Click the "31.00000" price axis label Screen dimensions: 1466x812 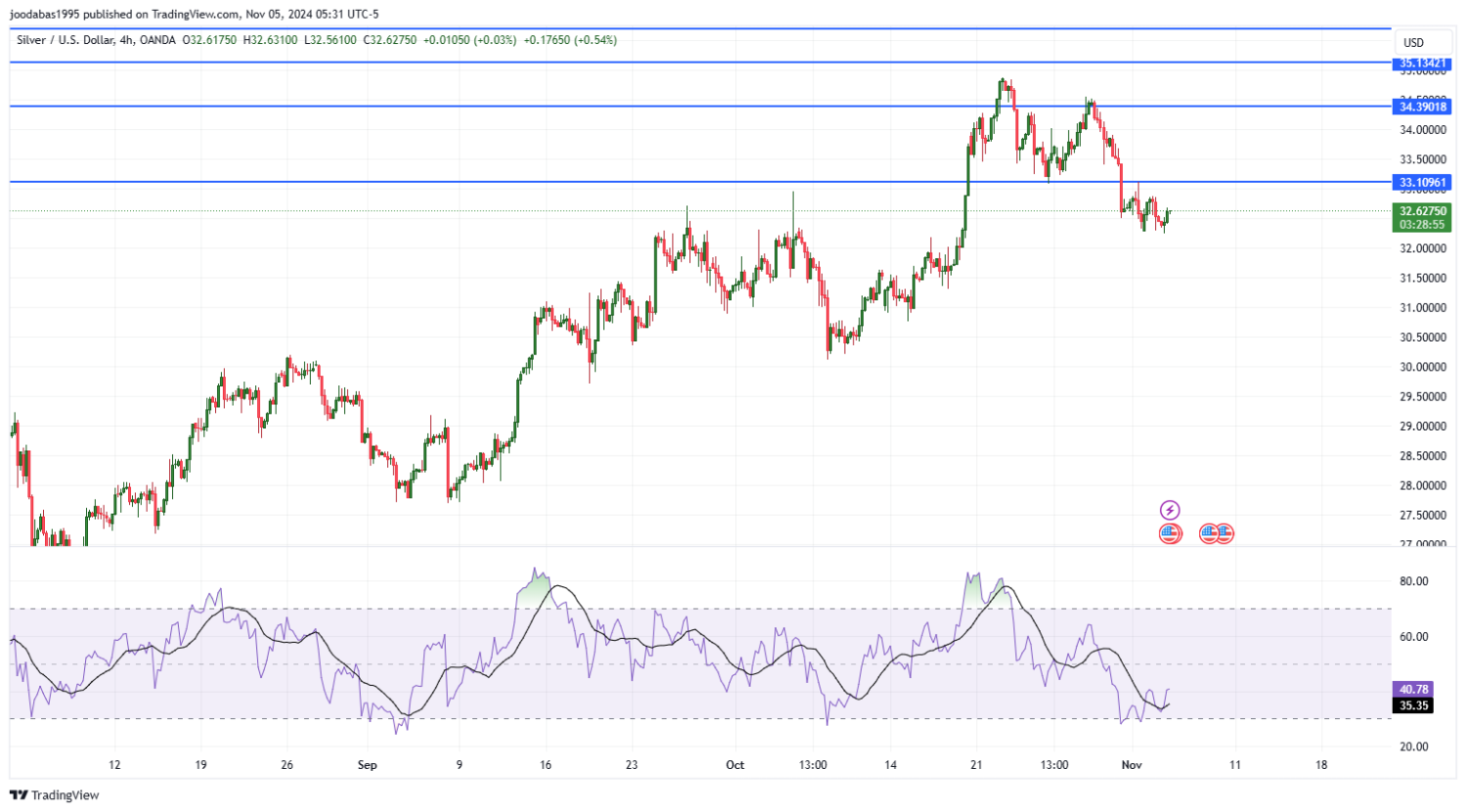coord(1423,308)
